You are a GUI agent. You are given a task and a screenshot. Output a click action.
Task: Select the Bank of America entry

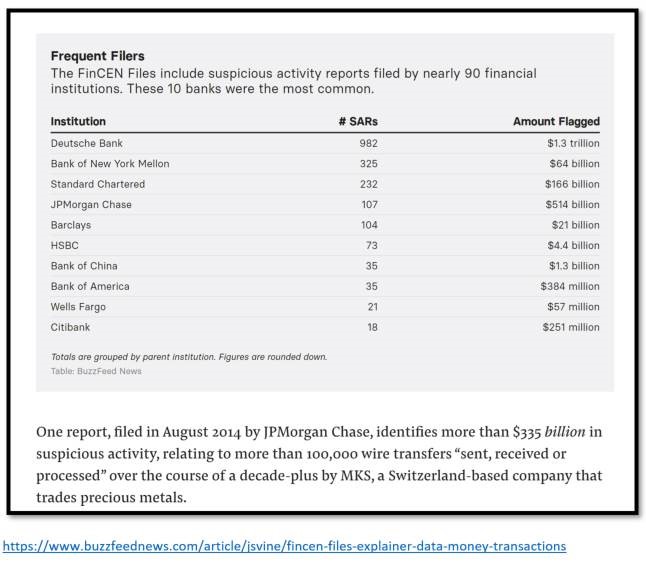point(90,286)
